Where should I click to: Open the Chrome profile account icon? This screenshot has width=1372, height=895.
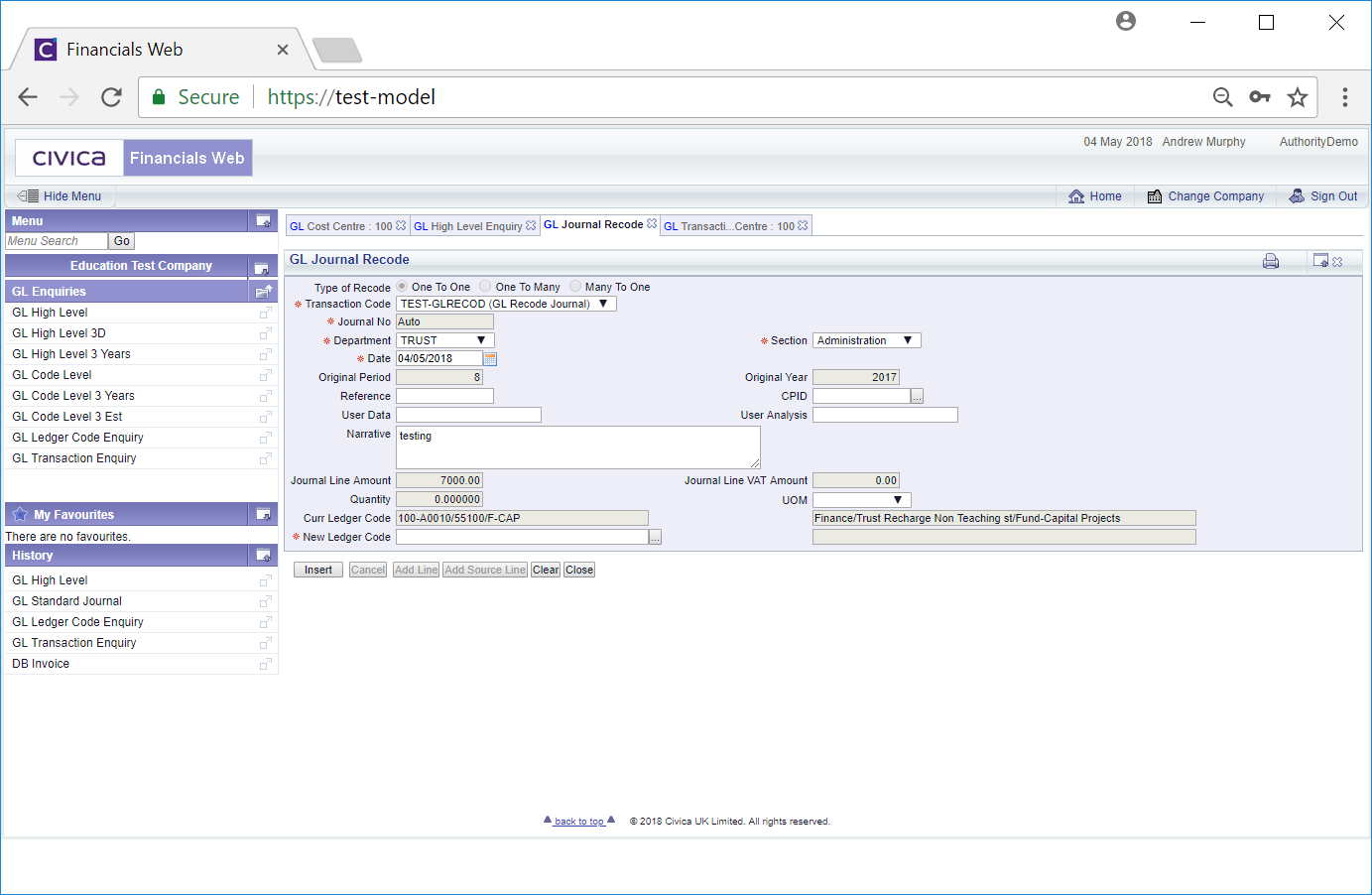point(1126,21)
